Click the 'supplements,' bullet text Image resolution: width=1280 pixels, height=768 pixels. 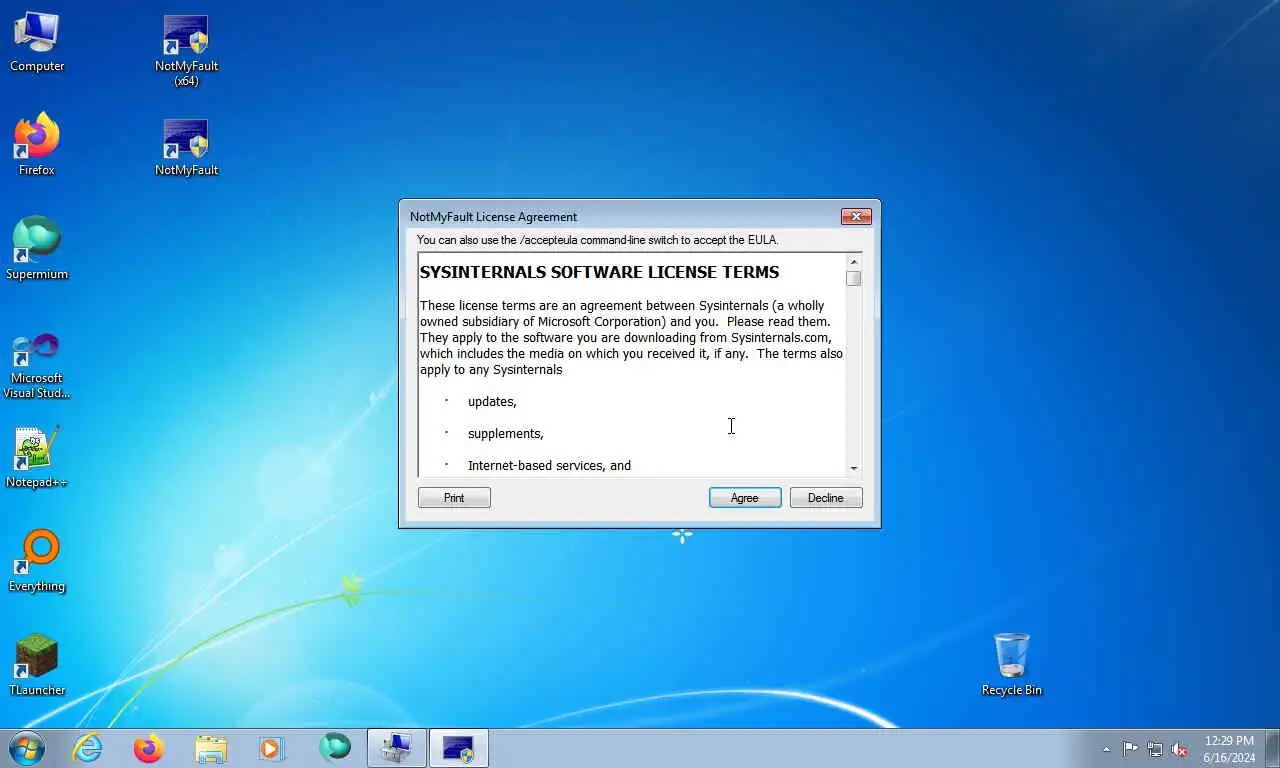506,434
